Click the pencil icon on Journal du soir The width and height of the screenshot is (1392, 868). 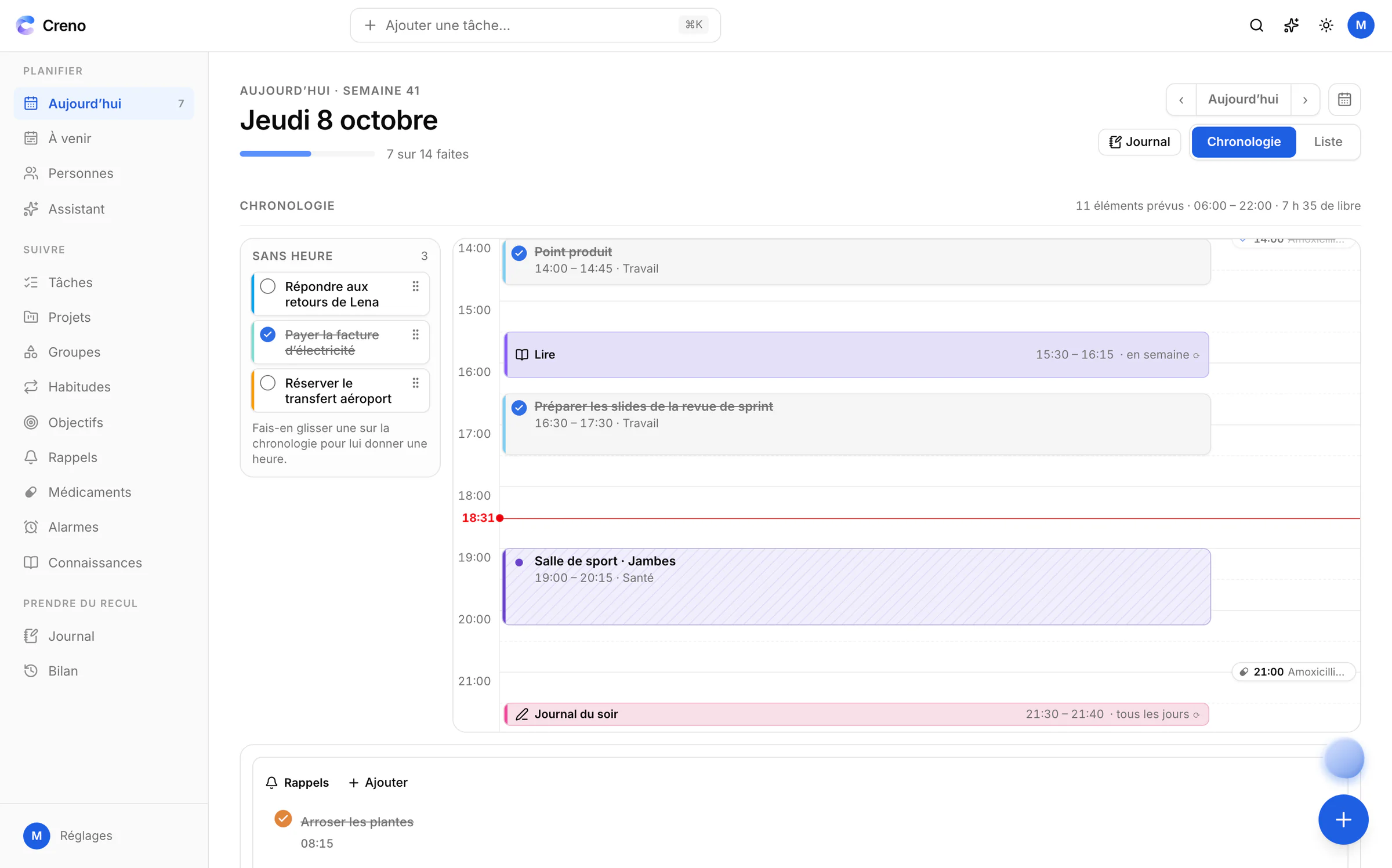522,714
